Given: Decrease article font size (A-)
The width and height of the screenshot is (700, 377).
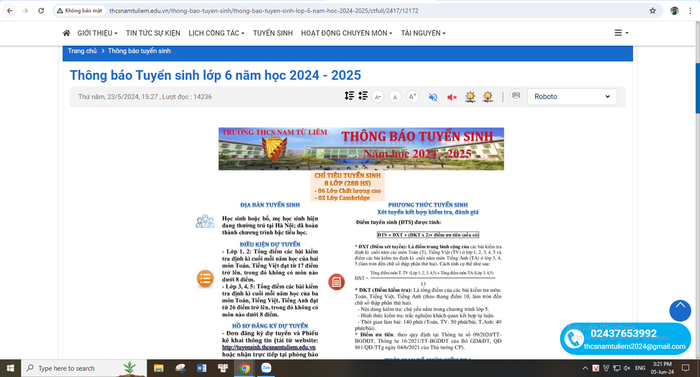Looking at the screenshot, I should 378,96.
